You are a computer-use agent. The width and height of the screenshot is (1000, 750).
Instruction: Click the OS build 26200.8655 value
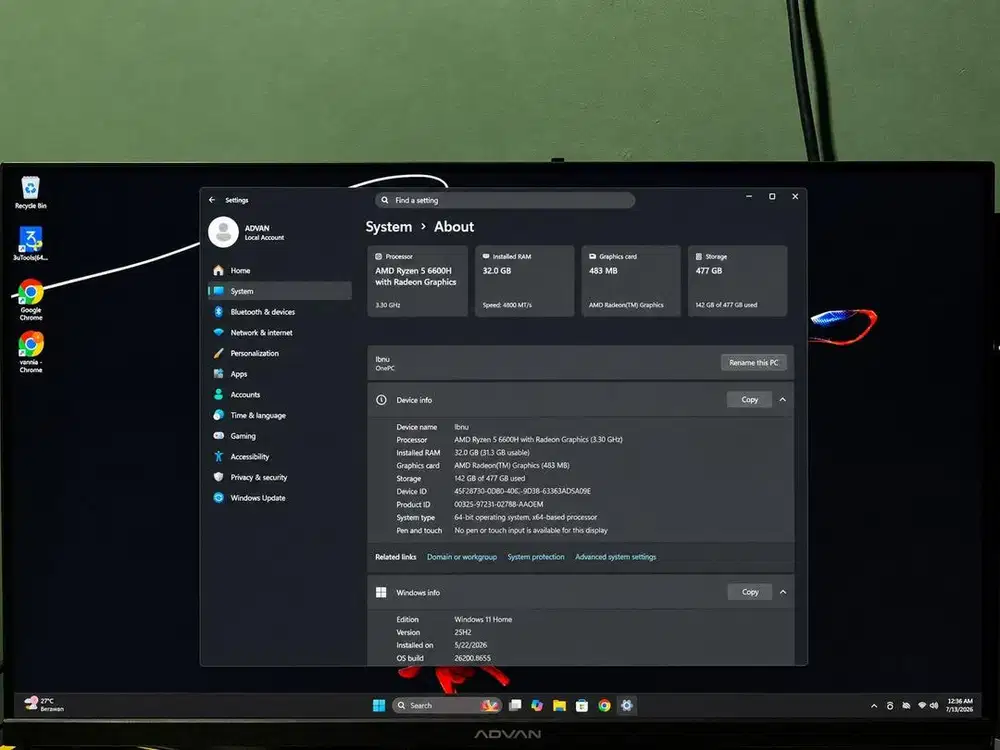click(x=473, y=658)
